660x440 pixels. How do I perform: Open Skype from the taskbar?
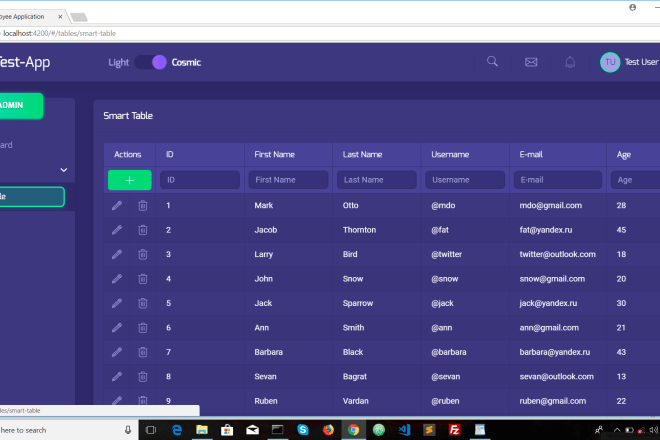pos(303,430)
